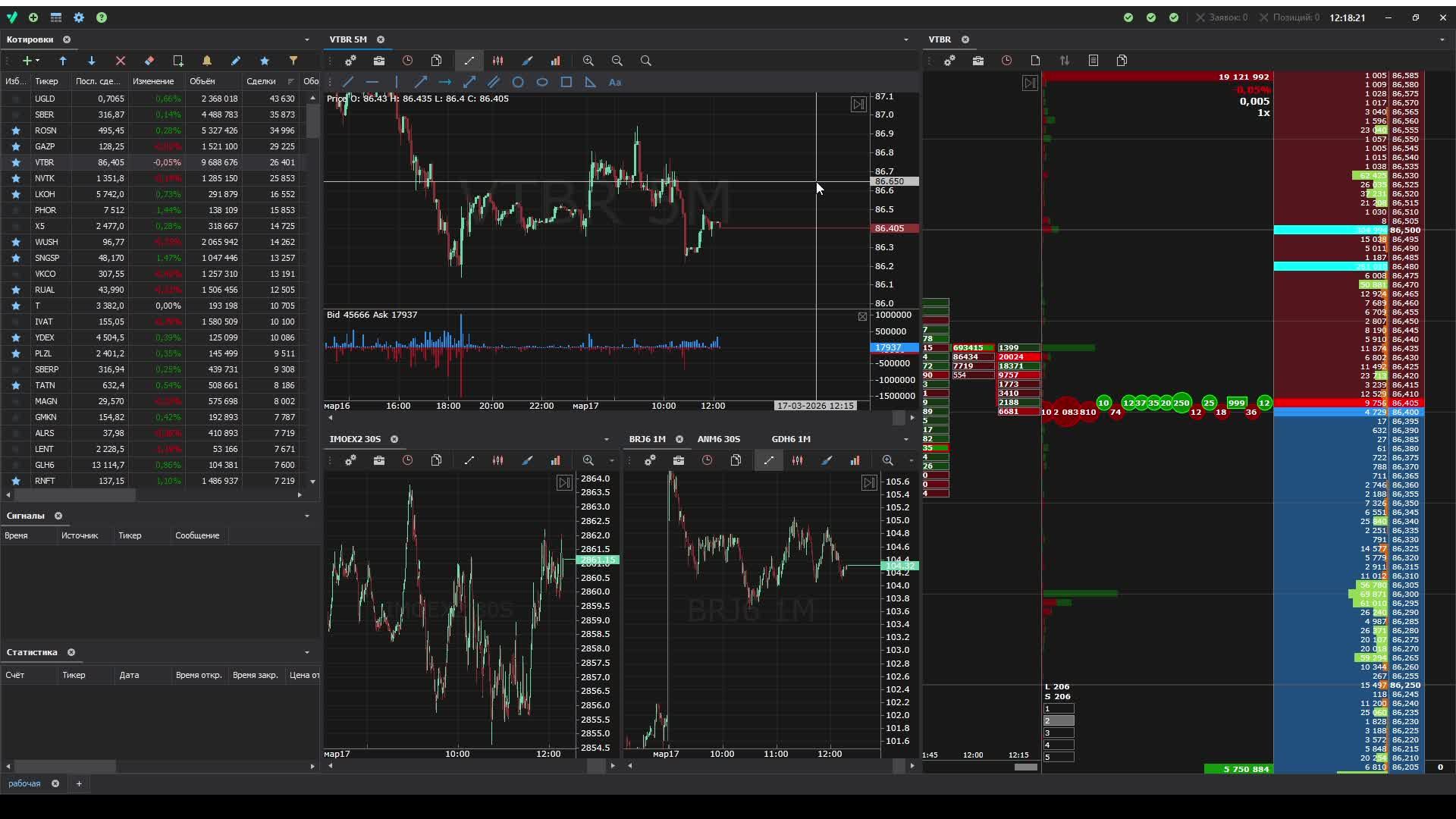
Task: Open the VTBR 5M panel dropdown arrow
Action: 906,39
